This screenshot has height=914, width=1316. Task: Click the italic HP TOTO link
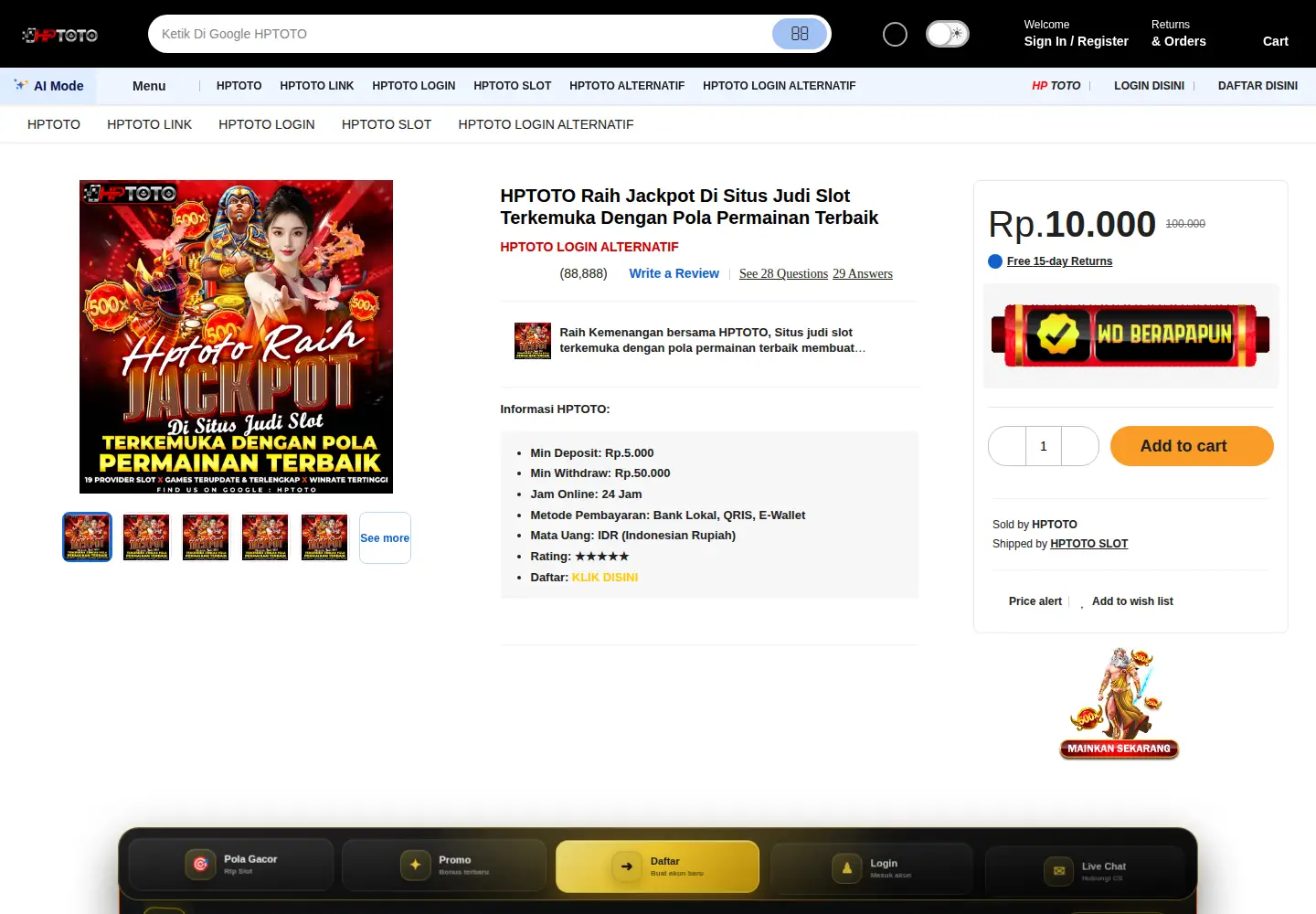tap(1056, 86)
